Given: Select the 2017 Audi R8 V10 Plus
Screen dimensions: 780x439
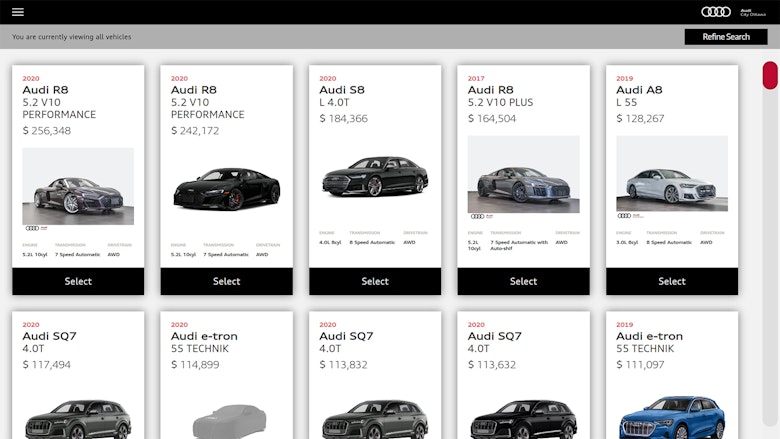Looking at the screenshot, I should point(523,281).
